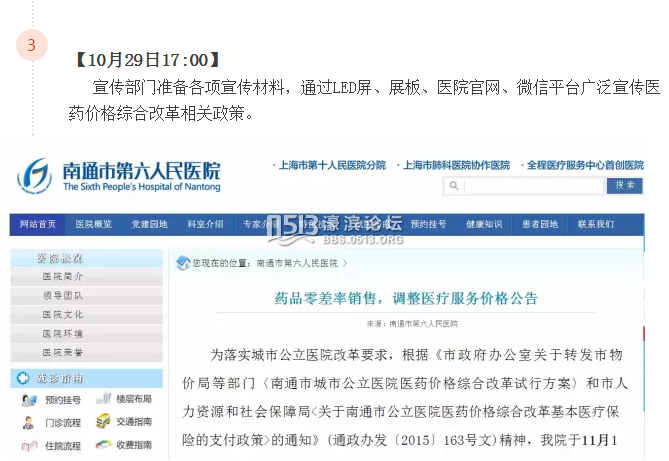Open 医院简介 in the left sidebar
Viewport: 669px width, 461px height.
tap(62, 276)
